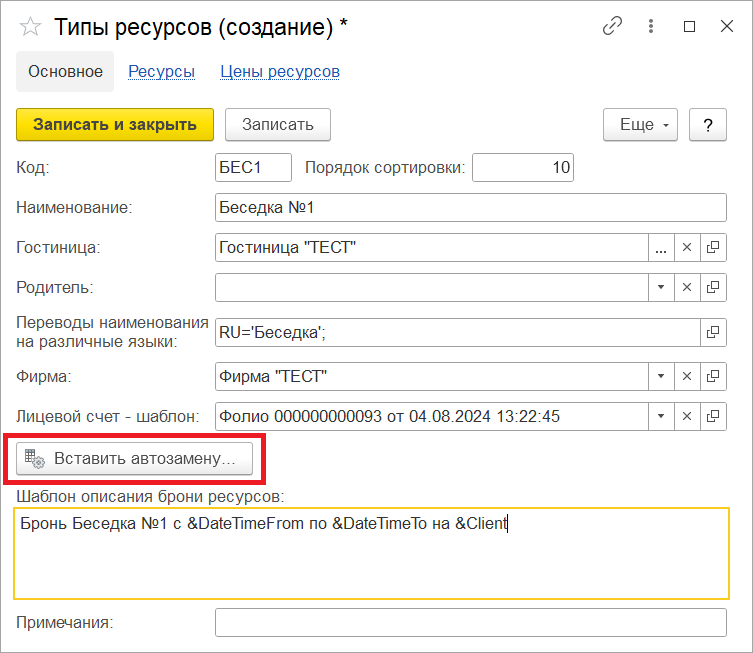Focus the Код field containing БЕС1
The height and width of the screenshot is (653, 753).
pos(253,168)
